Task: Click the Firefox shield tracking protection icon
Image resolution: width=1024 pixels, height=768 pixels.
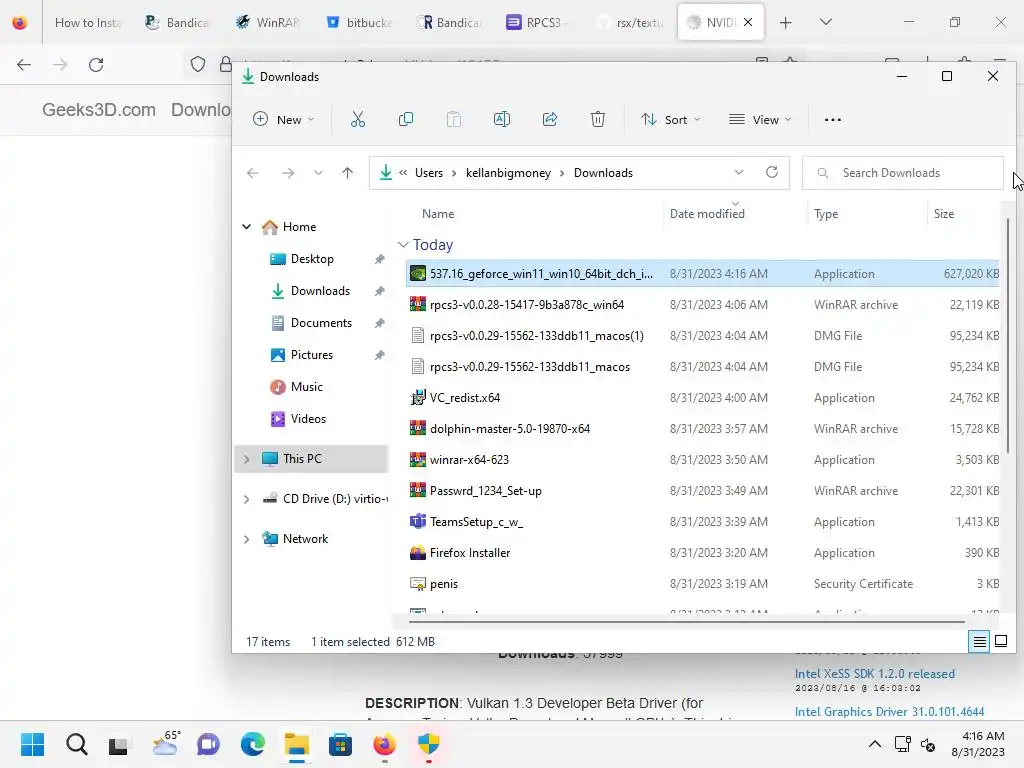Action: coord(197,64)
